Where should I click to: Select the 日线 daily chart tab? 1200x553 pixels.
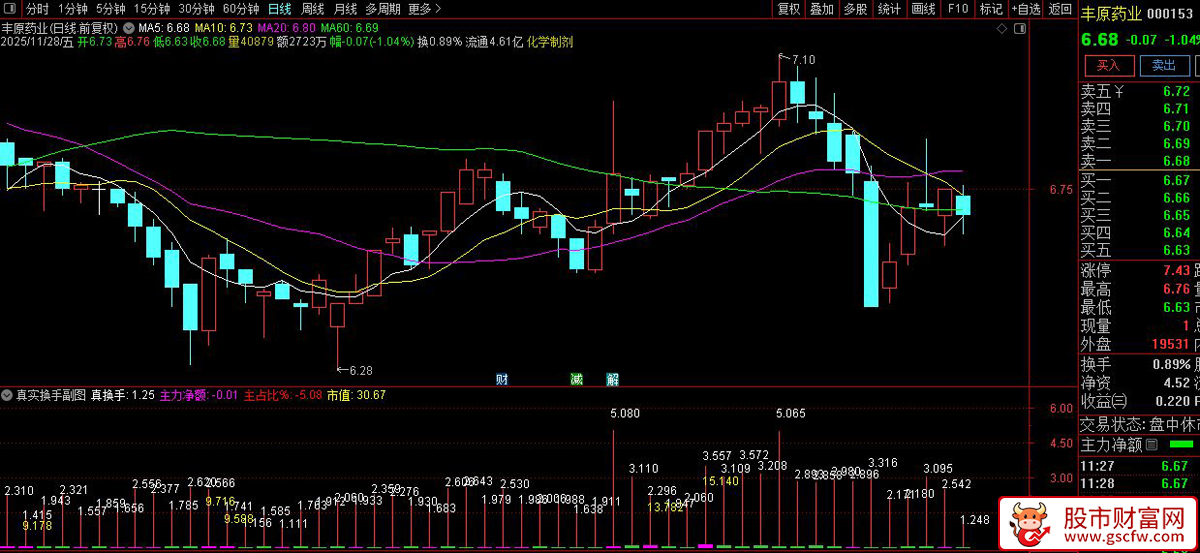point(280,9)
